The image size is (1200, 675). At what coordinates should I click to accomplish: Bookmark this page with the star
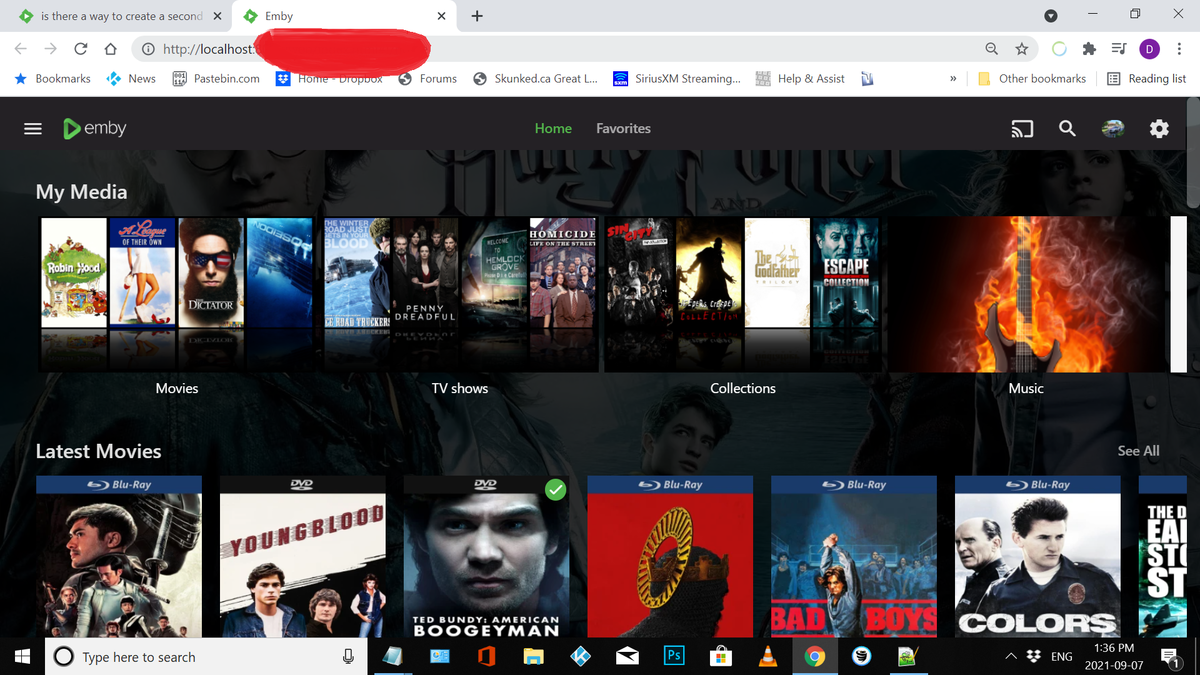1021,49
